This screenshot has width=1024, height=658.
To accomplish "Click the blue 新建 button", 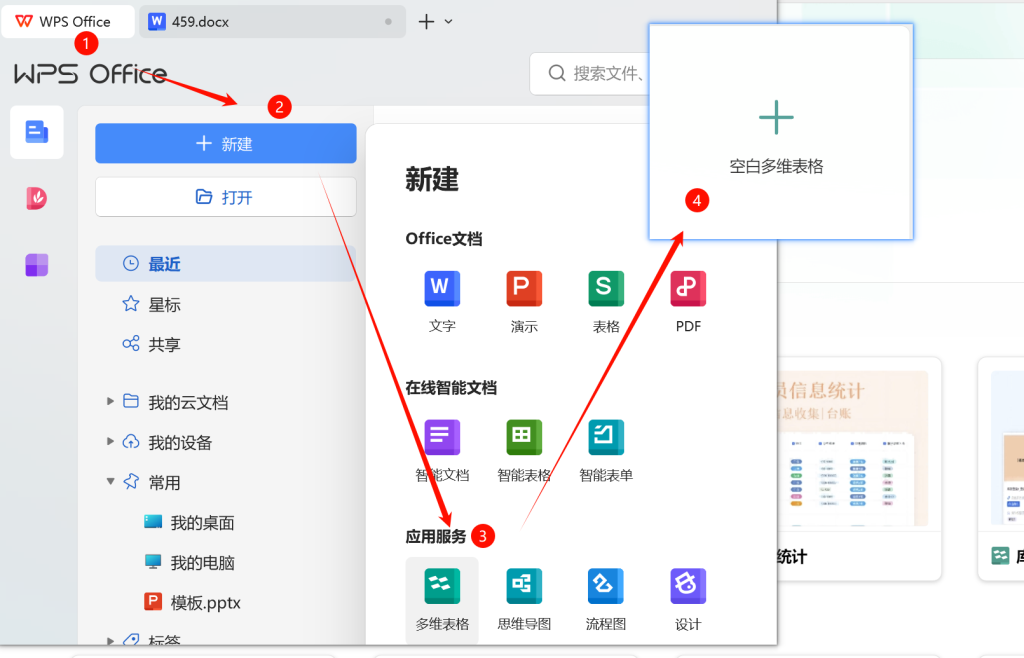I will pyautogui.click(x=225, y=144).
